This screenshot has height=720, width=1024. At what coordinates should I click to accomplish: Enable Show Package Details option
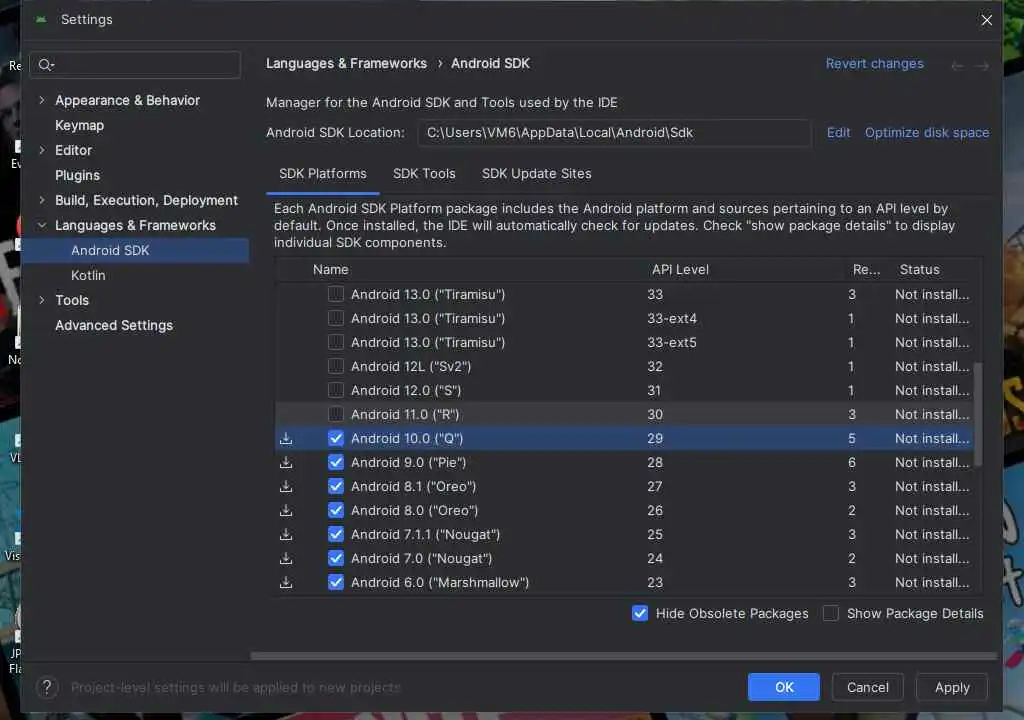point(831,614)
